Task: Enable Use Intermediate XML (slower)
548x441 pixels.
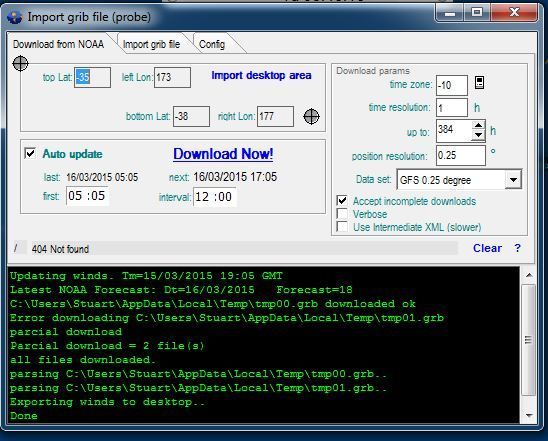Action: [x=342, y=226]
